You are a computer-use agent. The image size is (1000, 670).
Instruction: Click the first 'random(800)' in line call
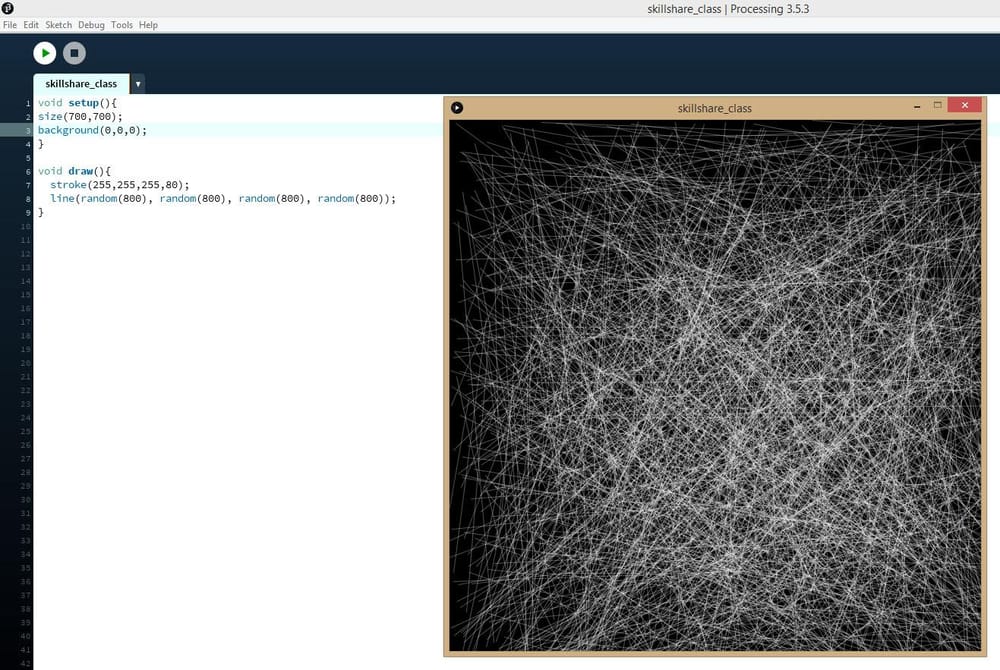(114, 199)
